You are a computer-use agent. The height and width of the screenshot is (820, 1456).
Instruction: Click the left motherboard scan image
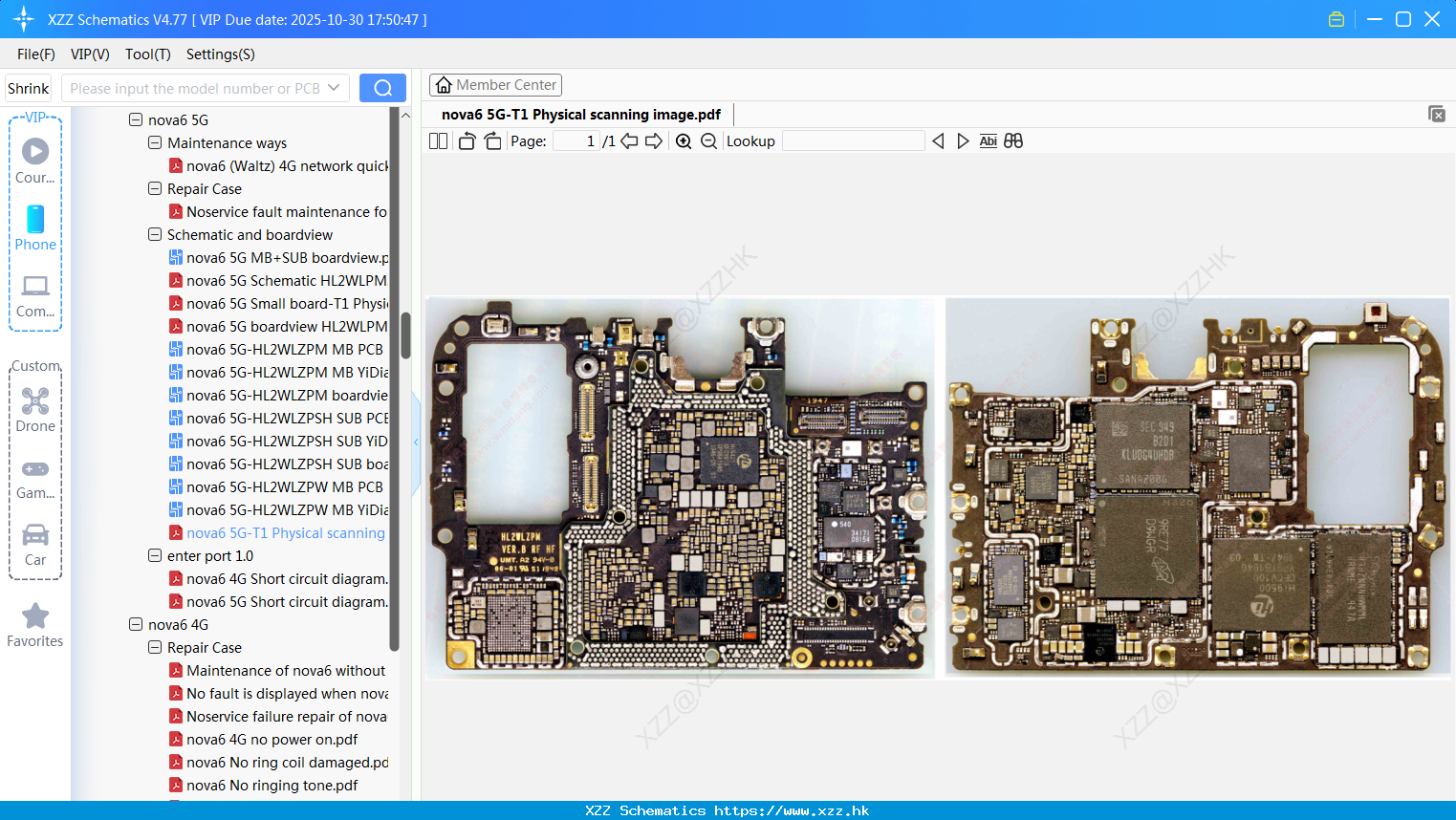click(680, 487)
